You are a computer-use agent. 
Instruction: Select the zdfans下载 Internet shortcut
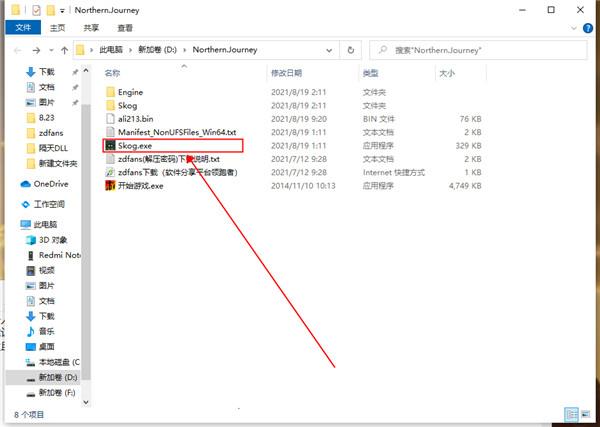(178, 173)
